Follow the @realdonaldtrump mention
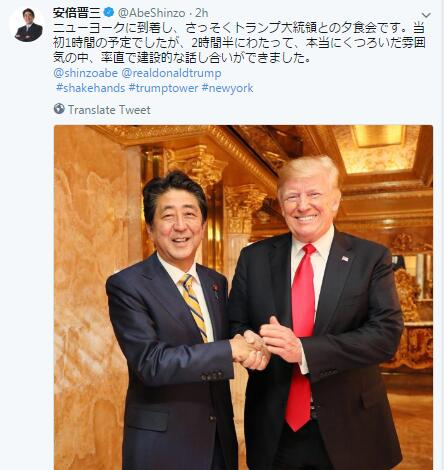The height and width of the screenshot is (470, 444). (x=171, y=73)
